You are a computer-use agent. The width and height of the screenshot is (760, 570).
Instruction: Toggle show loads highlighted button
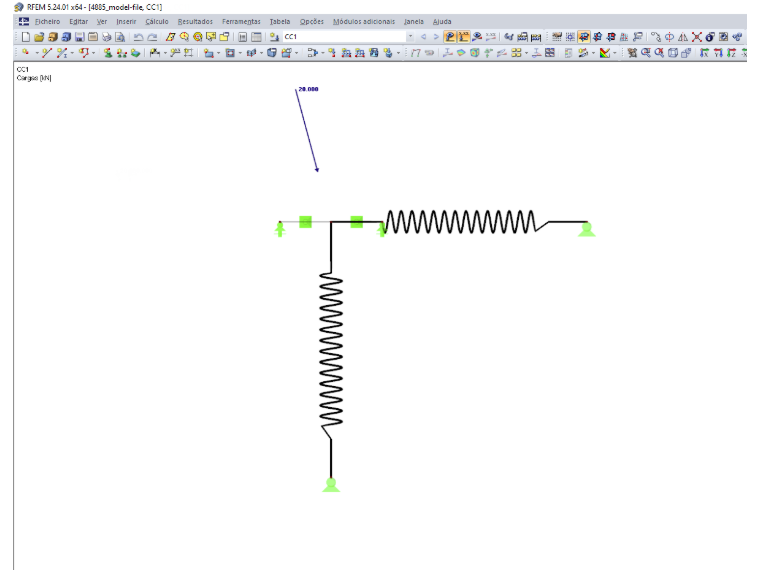coord(450,37)
